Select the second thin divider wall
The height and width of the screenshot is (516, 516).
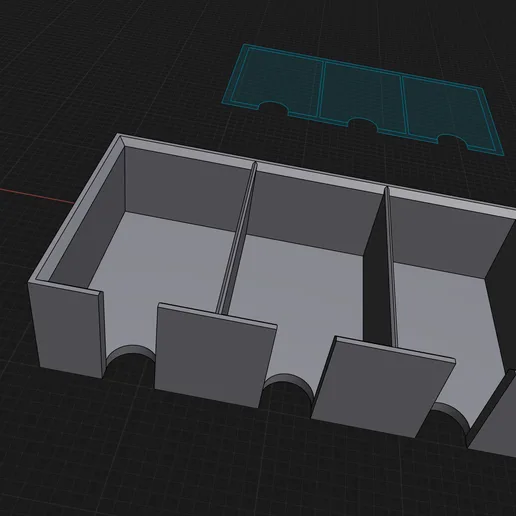(391, 267)
